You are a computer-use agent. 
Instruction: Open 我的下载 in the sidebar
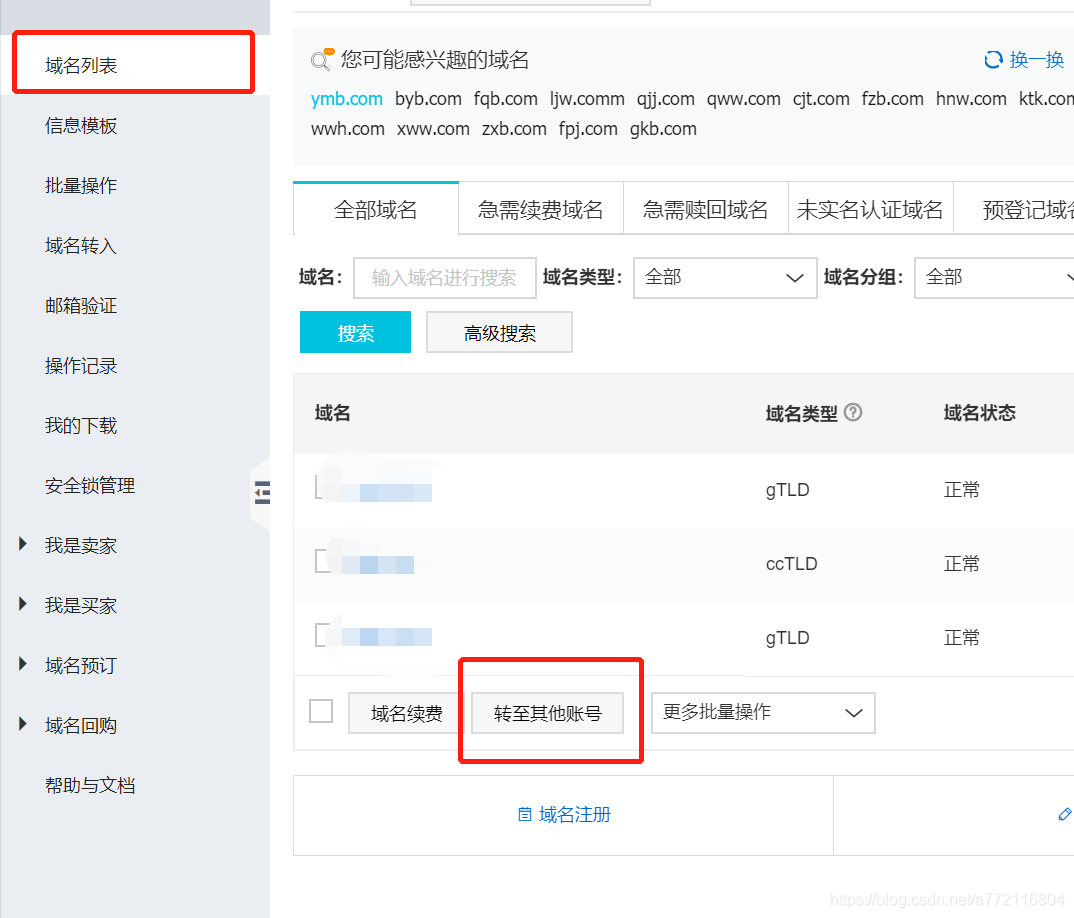[x=81, y=425]
